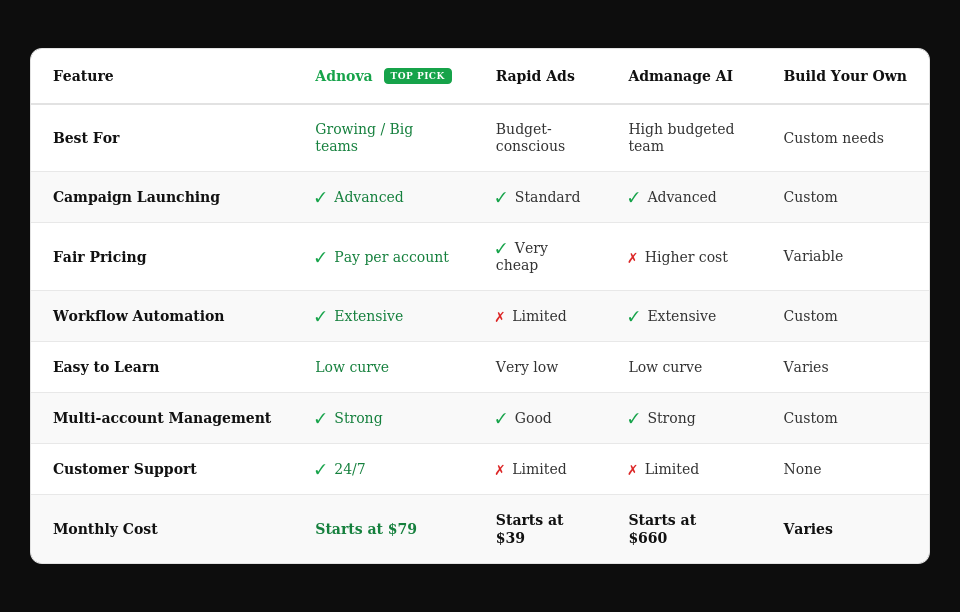The height and width of the screenshot is (612, 960).
Task: Click the Easy to Learn row label
Action: point(106,367)
